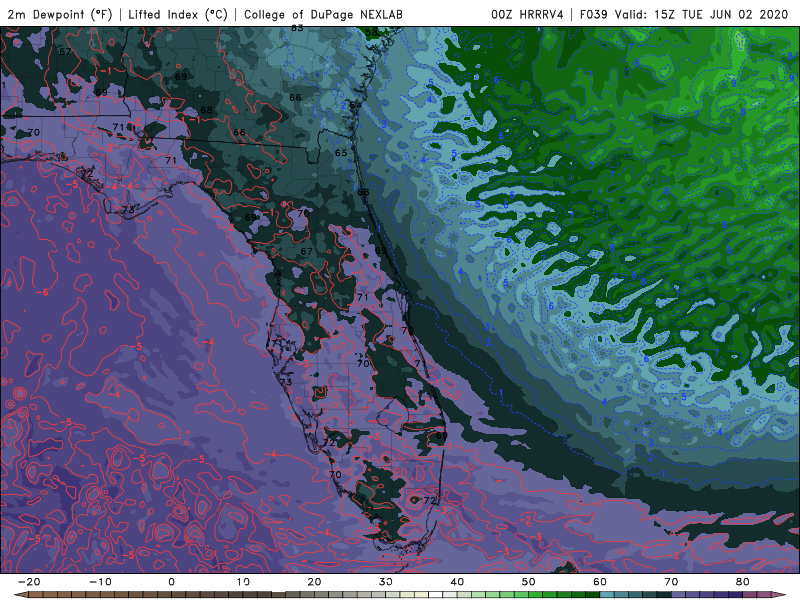The image size is (800, 600).
Task: Click the '40' color scale label
Action: point(457,582)
